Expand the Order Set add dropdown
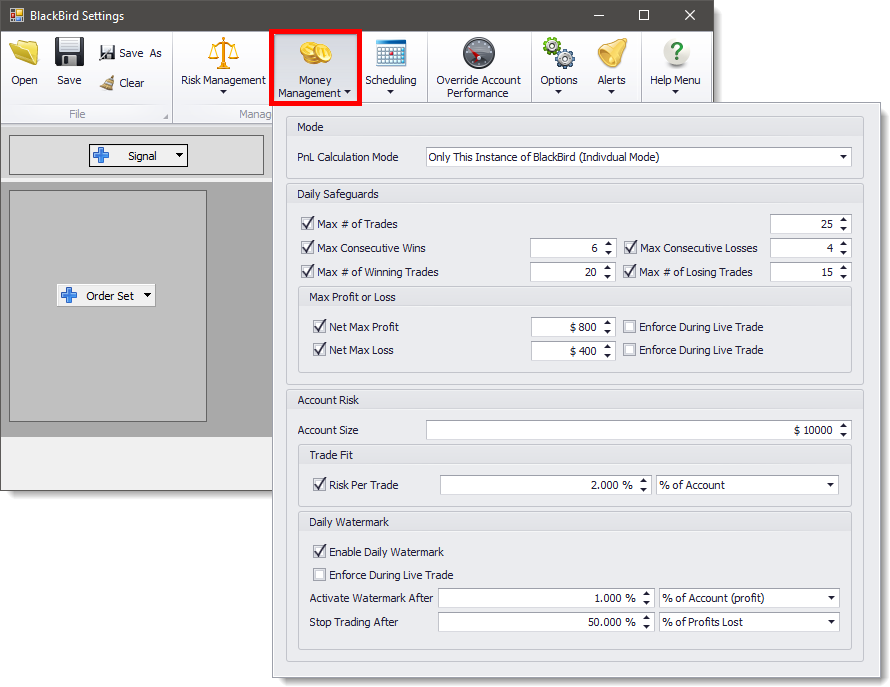This screenshot has width=890, height=687. click(148, 295)
